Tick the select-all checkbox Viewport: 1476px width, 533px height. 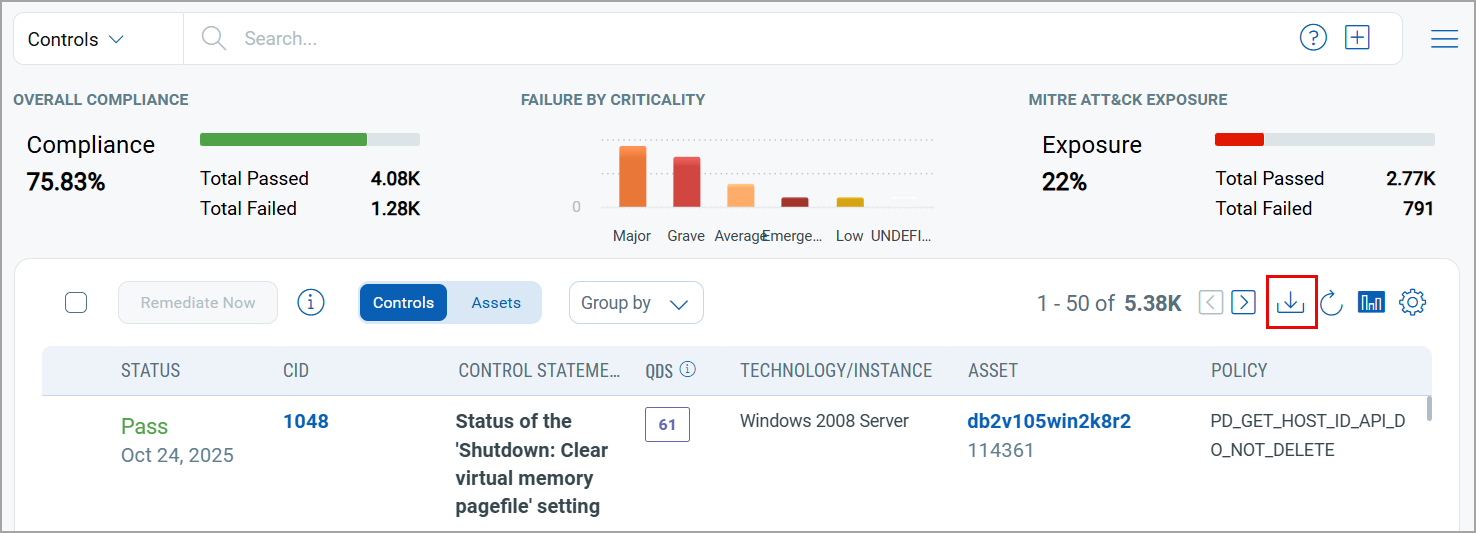(x=76, y=302)
